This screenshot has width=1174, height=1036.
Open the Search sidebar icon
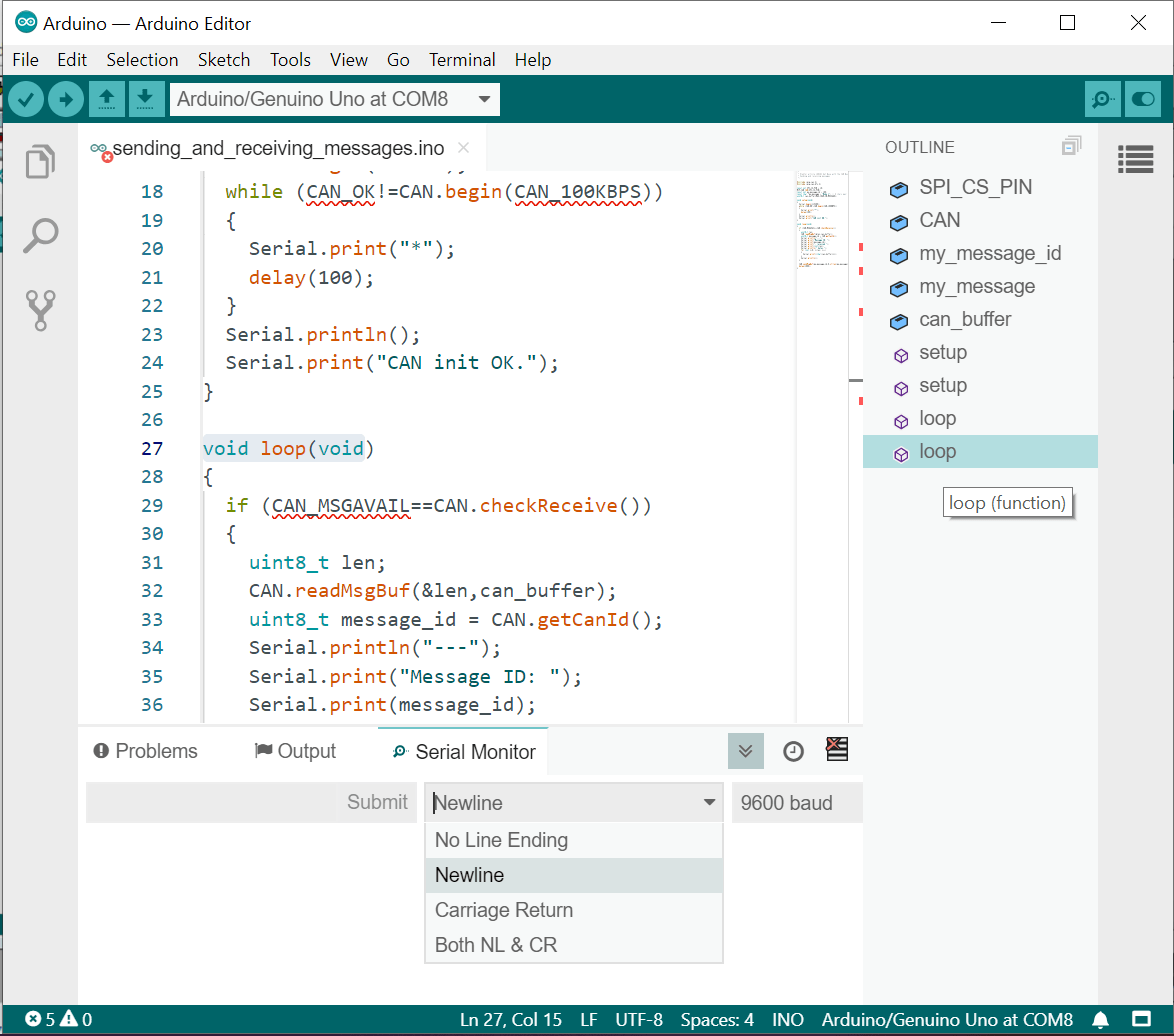[40, 235]
